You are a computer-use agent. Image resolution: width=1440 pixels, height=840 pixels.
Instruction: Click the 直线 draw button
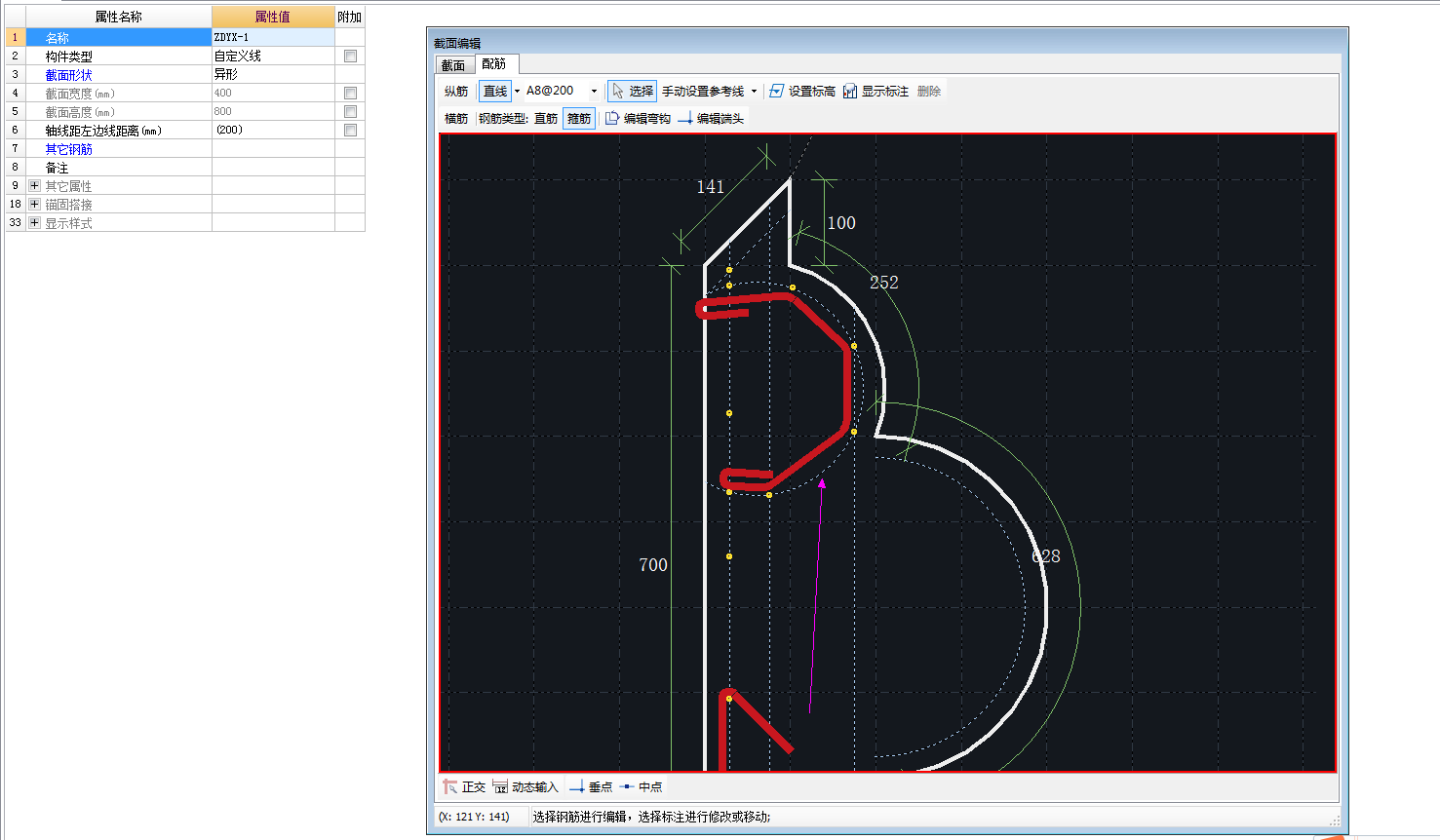[x=495, y=92]
